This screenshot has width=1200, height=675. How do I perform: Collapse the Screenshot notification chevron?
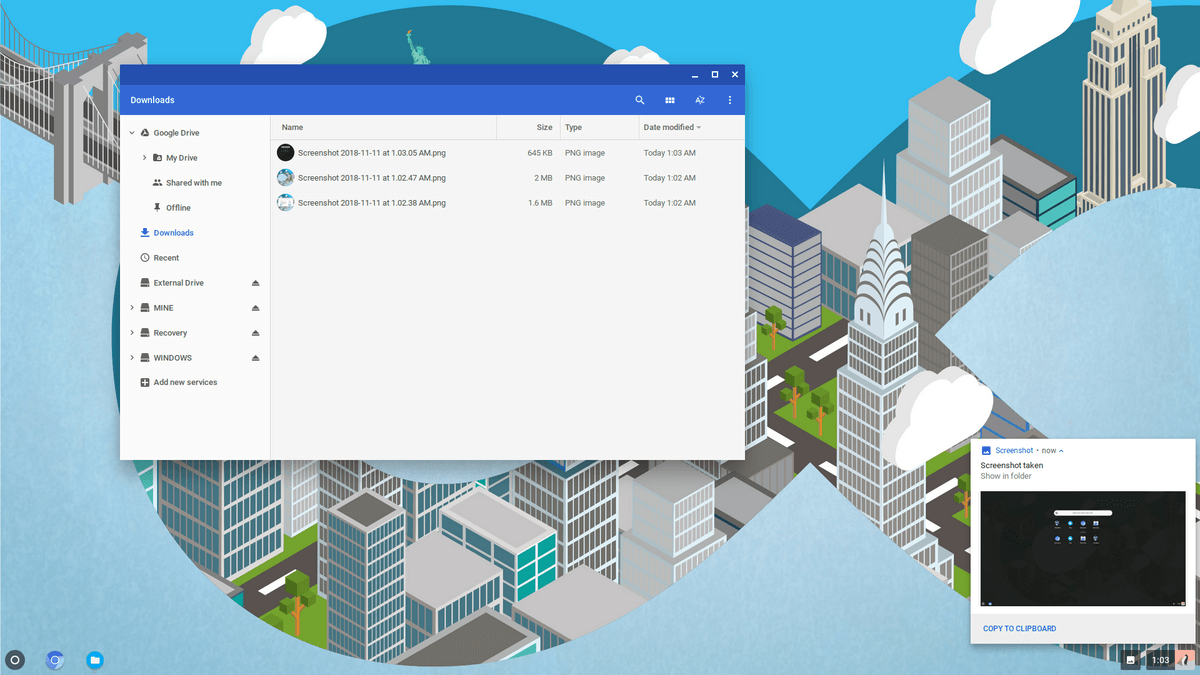1061,451
